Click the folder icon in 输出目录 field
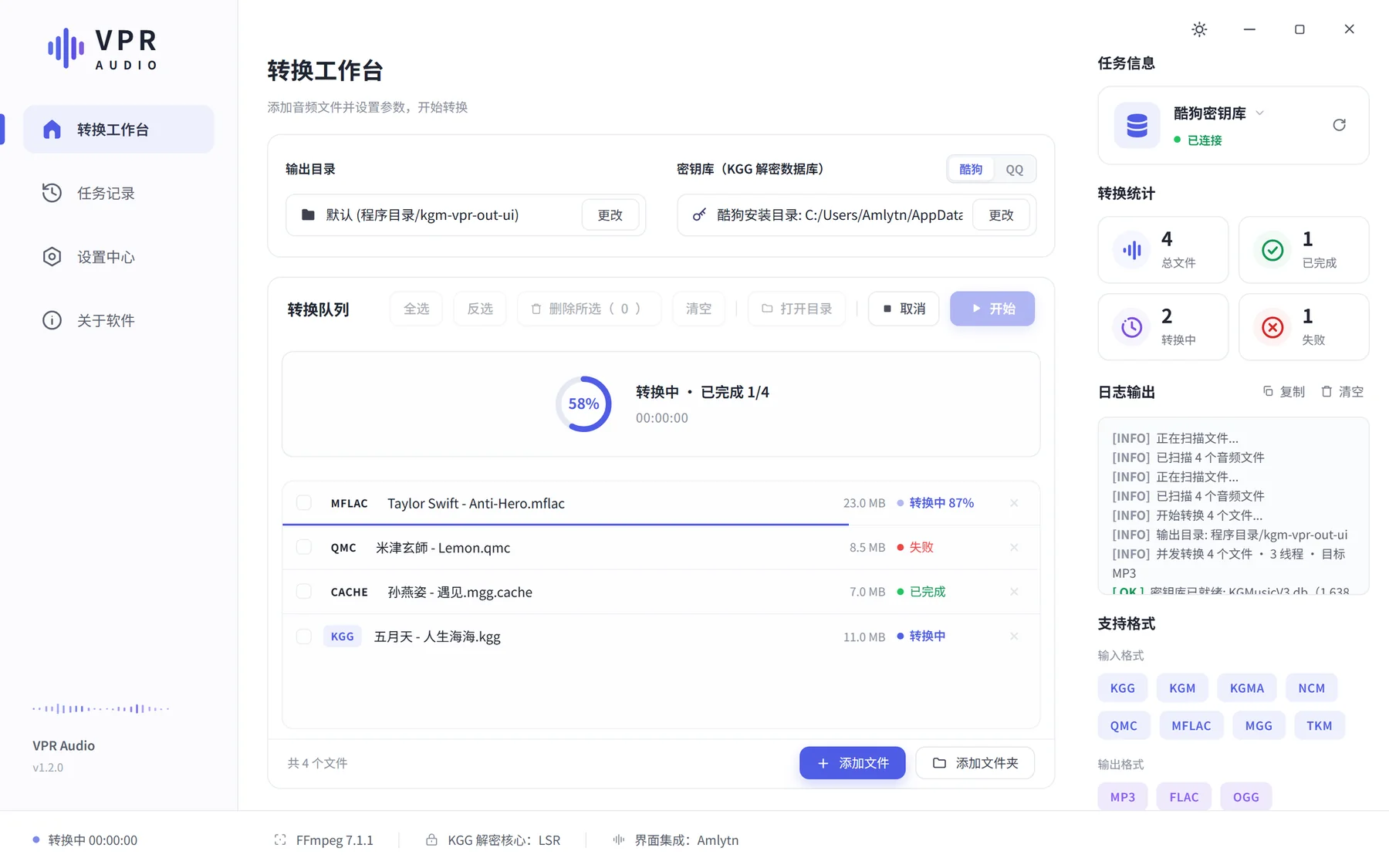The image size is (1389, 868). pos(308,214)
